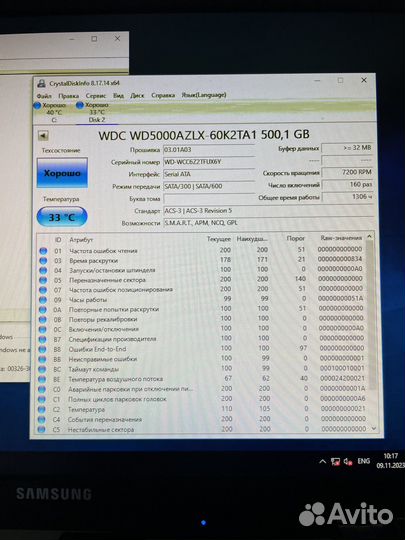The height and width of the screenshot is (540, 405).
Task: Click status icon for attribute 07 Частота ошибок позиционирования
Action: coord(43,290)
